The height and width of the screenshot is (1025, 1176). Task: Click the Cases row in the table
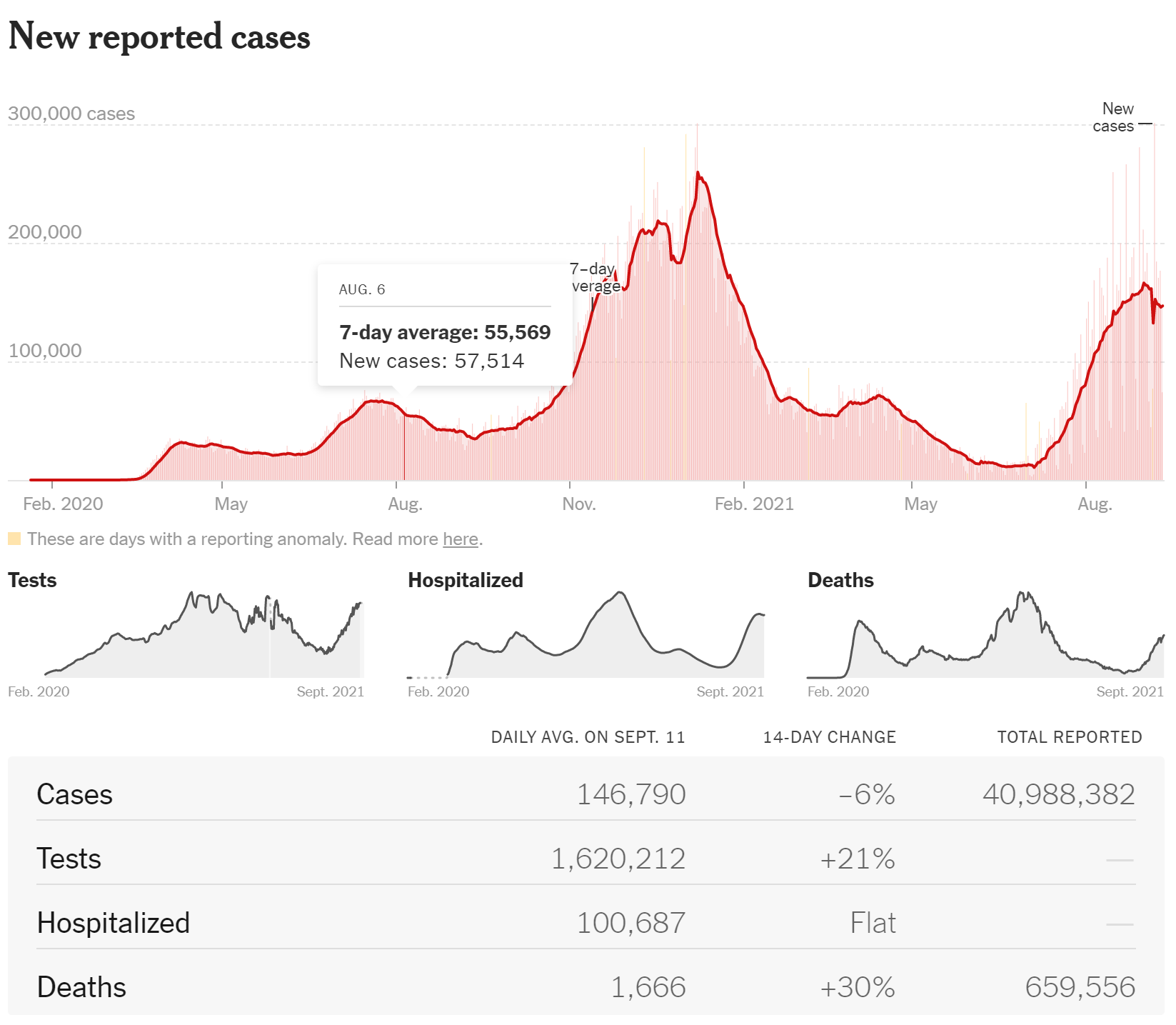coord(586,794)
